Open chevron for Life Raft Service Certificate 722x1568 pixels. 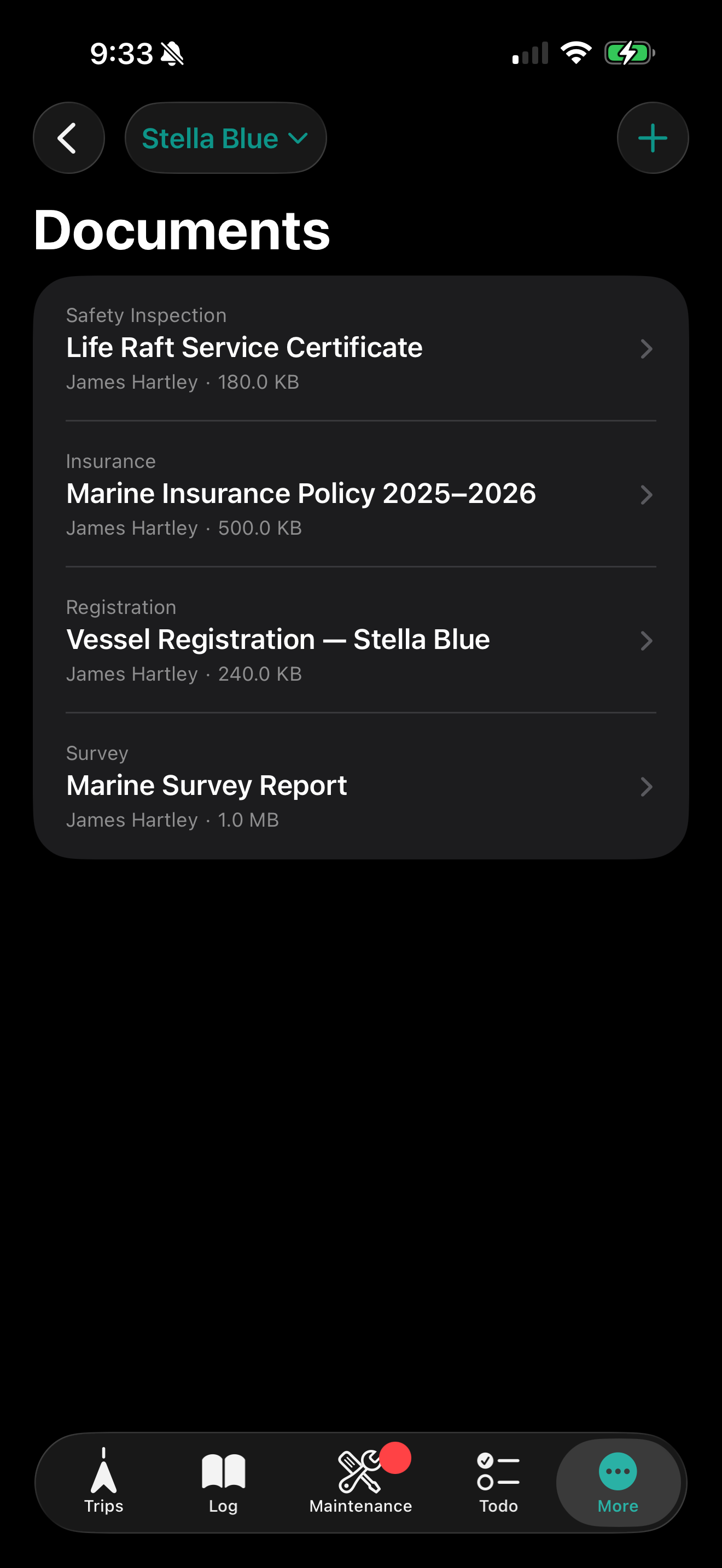click(647, 349)
